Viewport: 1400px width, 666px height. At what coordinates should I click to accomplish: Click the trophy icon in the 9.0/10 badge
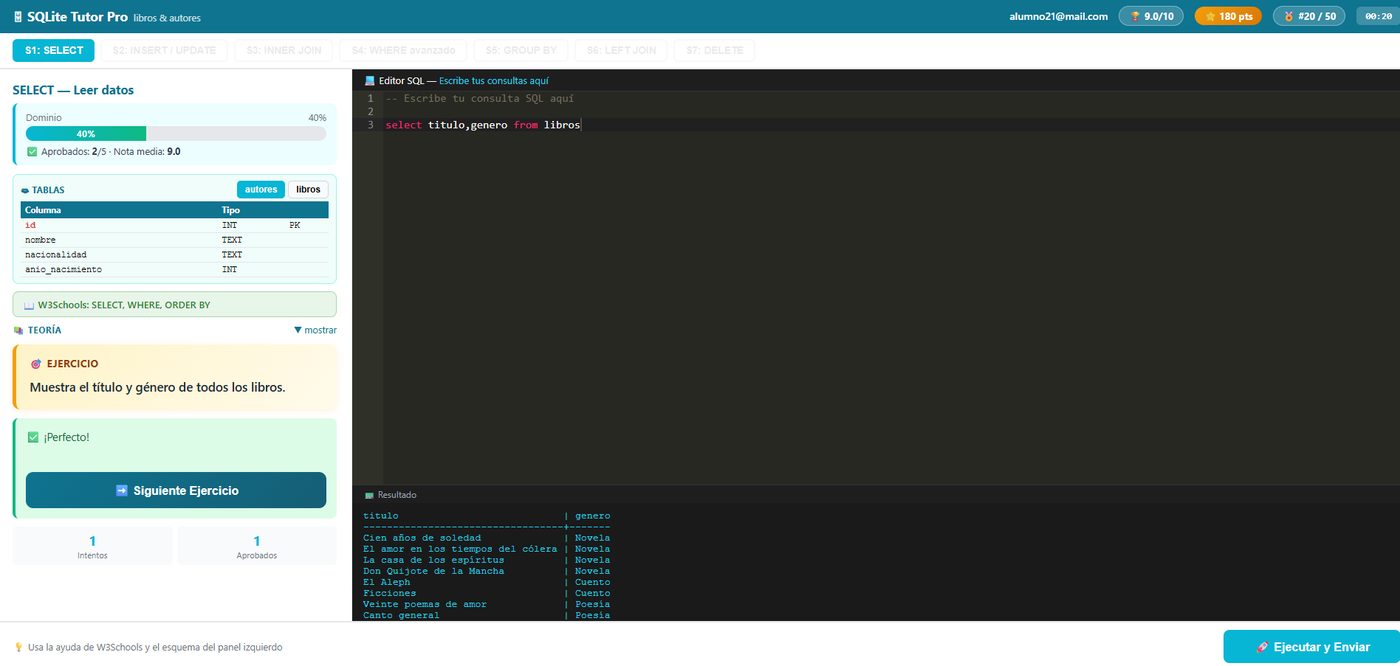pos(1135,17)
